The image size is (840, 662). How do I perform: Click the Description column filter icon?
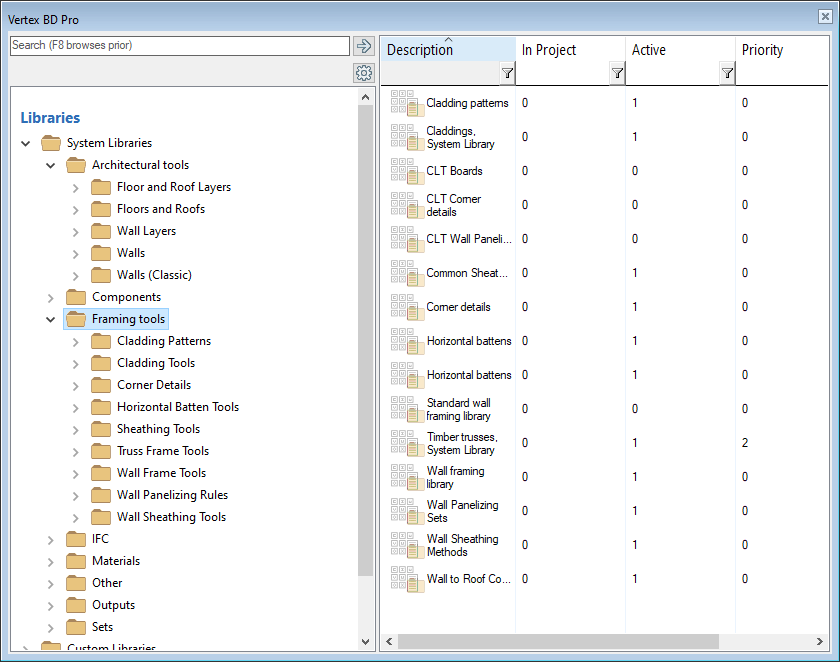click(x=507, y=73)
